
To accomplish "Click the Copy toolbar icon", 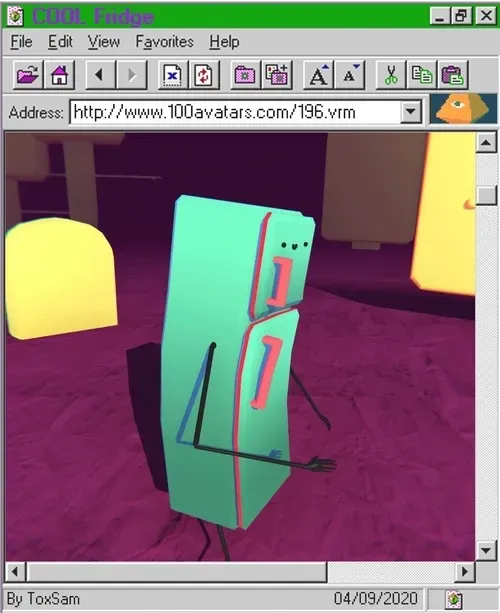I will tap(422, 75).
